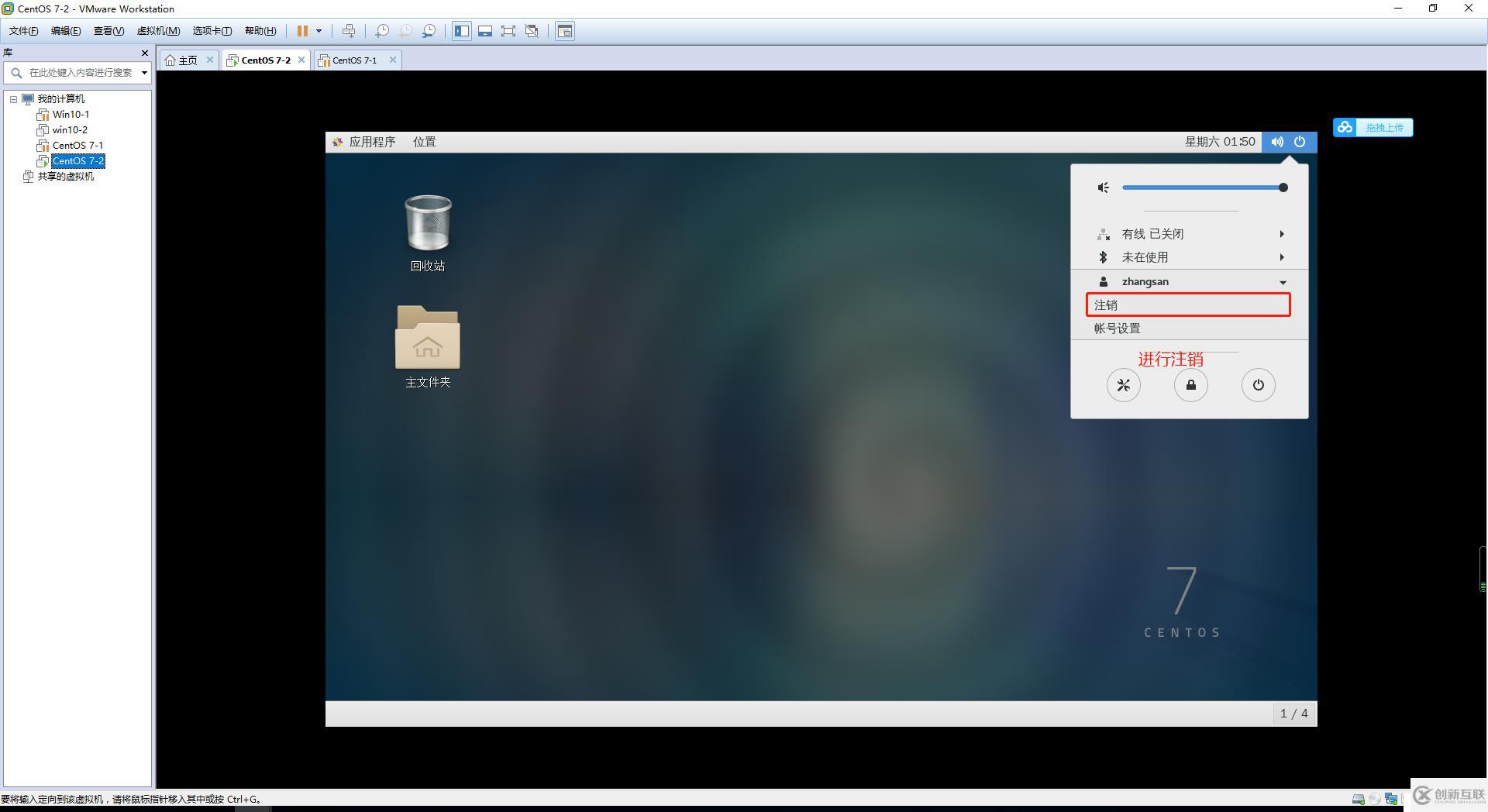Lock the screen with the padlock button
The image size is (1488, 812).
pos(1191,385)
